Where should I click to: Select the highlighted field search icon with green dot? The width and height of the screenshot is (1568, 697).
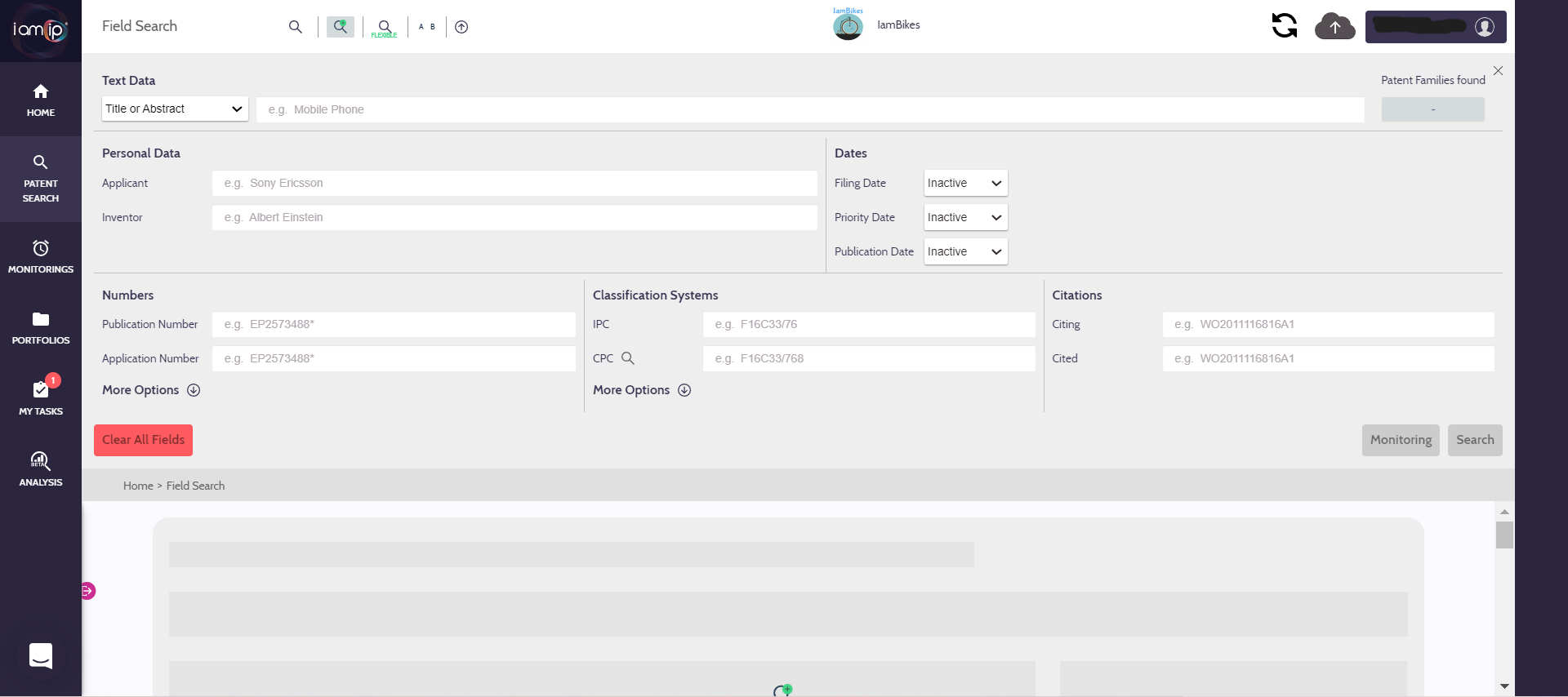(x=341, y=27)
